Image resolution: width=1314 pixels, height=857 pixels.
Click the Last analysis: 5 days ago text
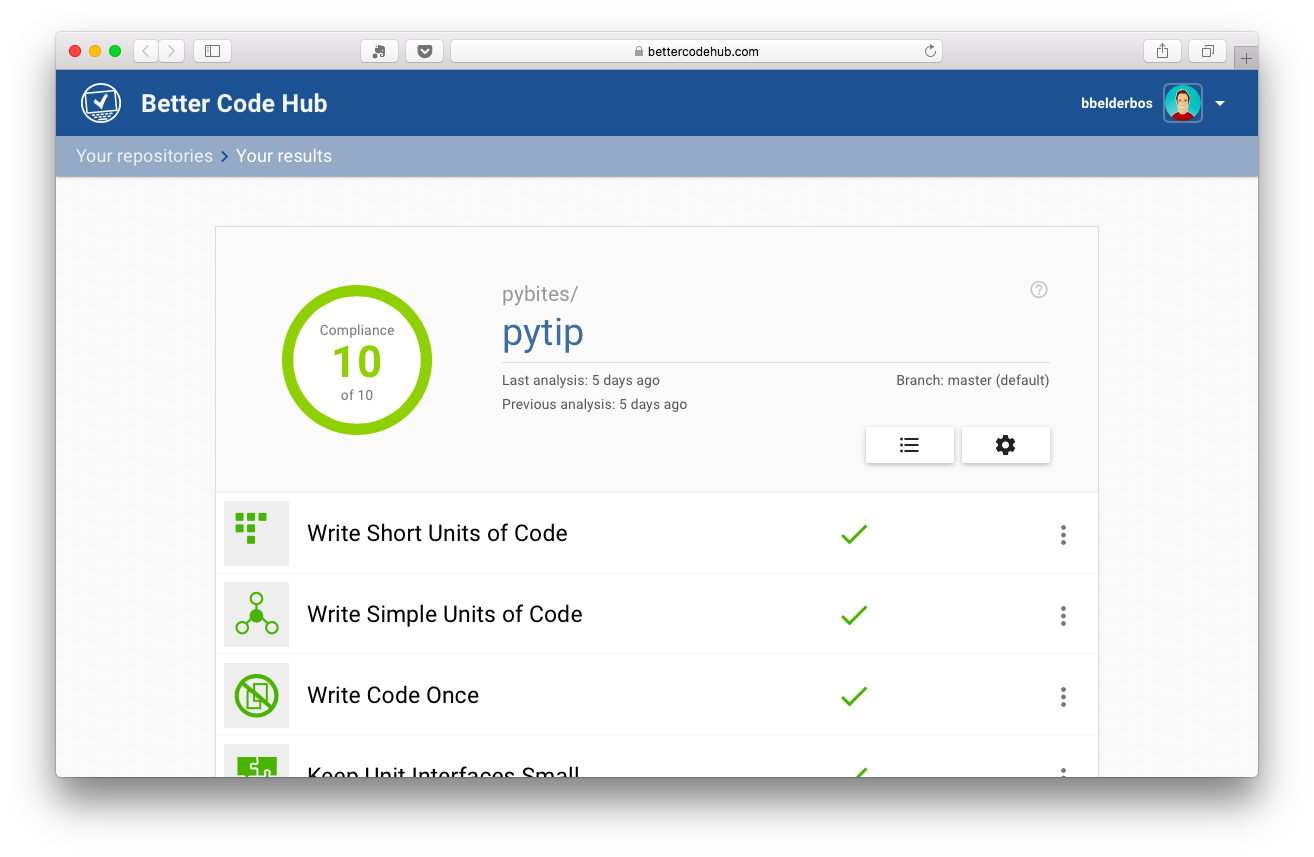pos(581,380)
